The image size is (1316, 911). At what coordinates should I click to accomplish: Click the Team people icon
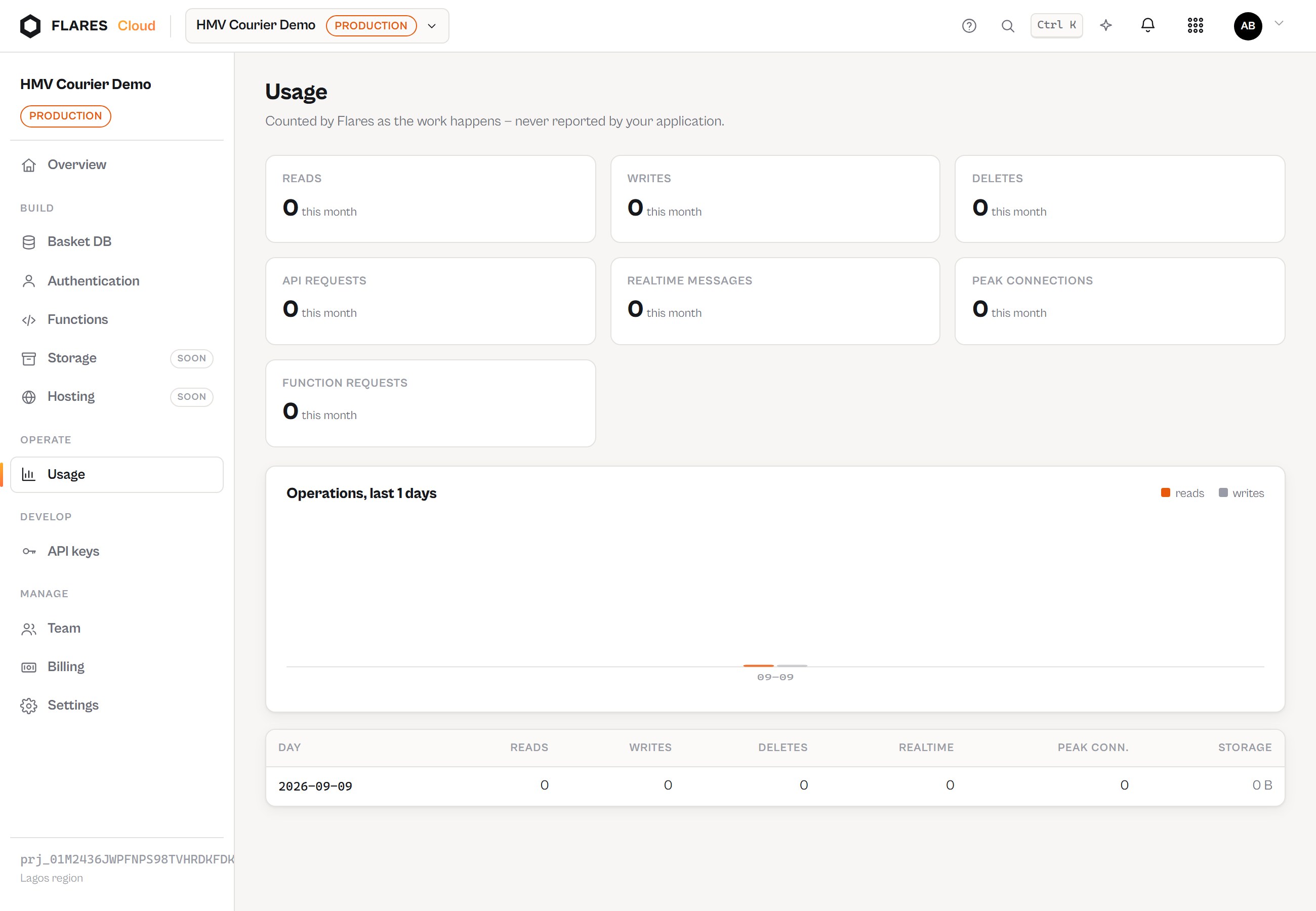28,629
